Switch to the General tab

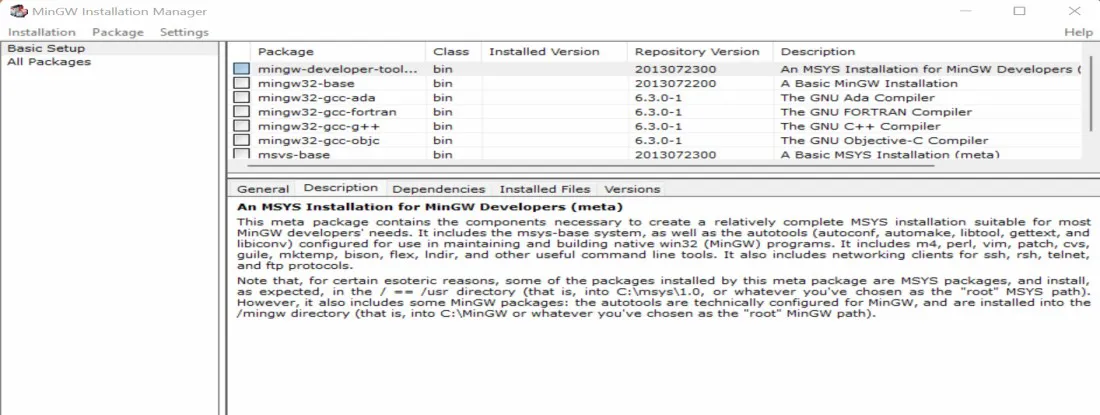click(x=263, y=189)
